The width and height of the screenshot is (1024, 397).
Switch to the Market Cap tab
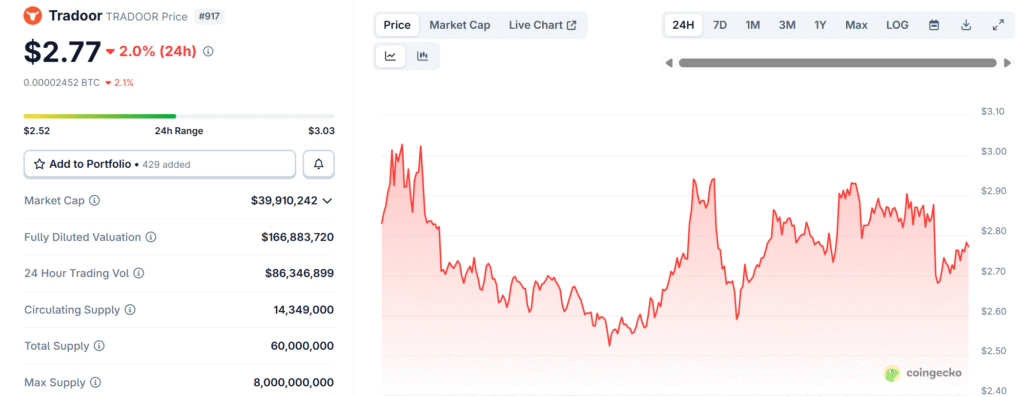coord(460,25)
